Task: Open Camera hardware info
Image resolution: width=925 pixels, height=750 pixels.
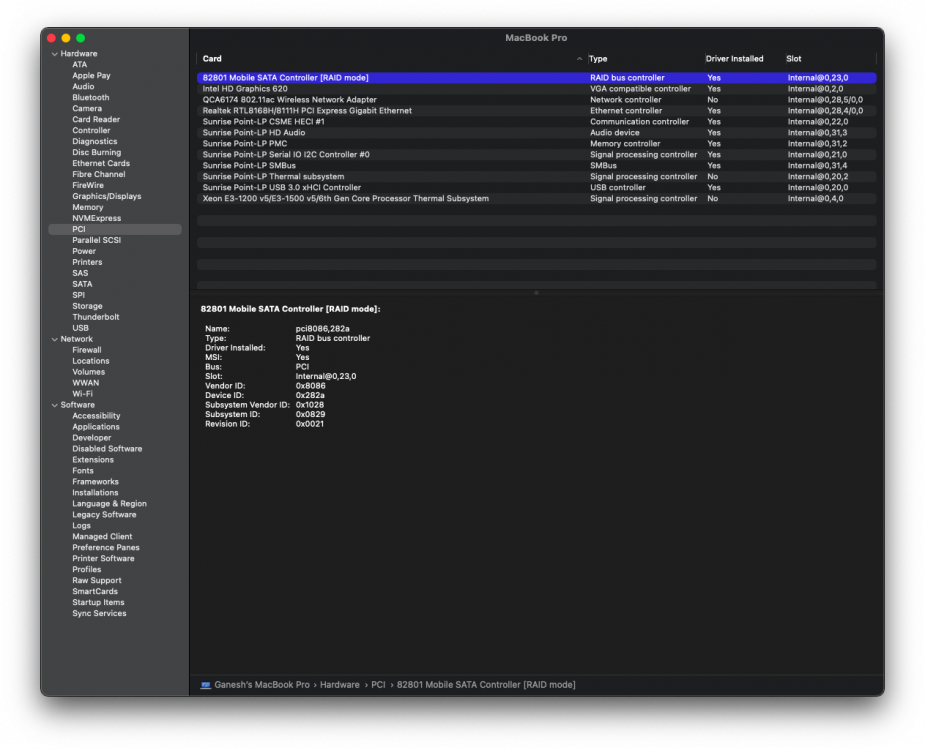Action: coord(87,109)
